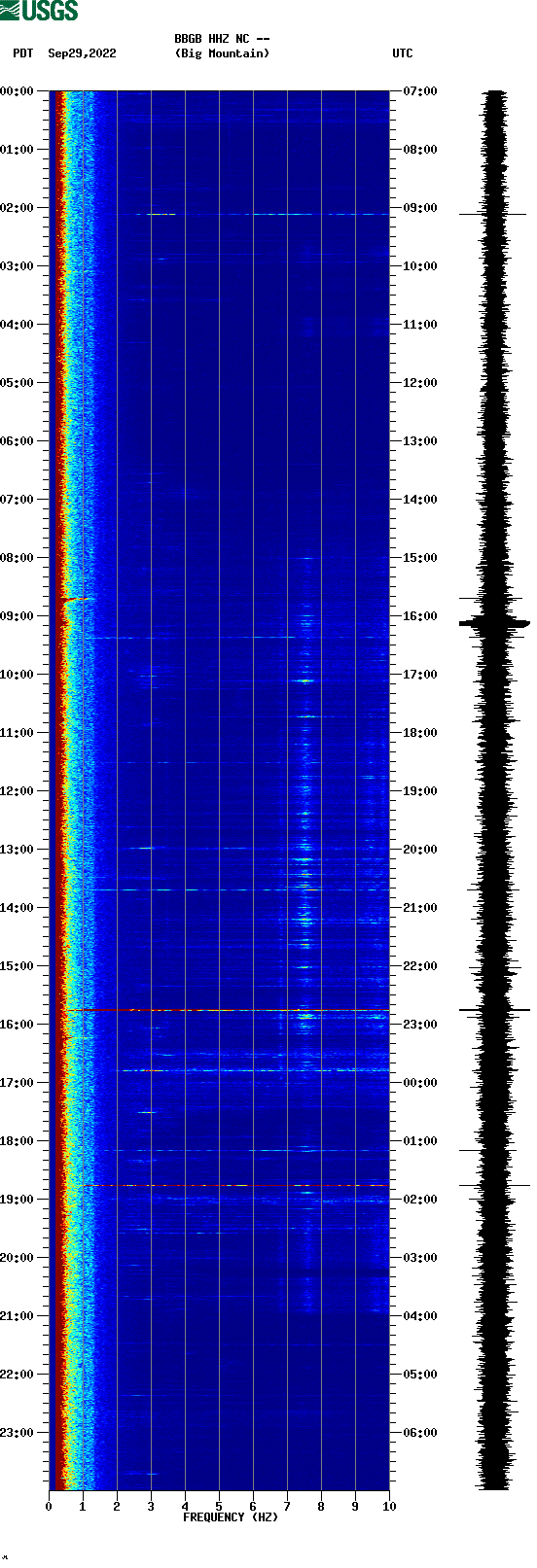Click the 09:00 PDT time label
537x1568 pixels.
[18, 616]
